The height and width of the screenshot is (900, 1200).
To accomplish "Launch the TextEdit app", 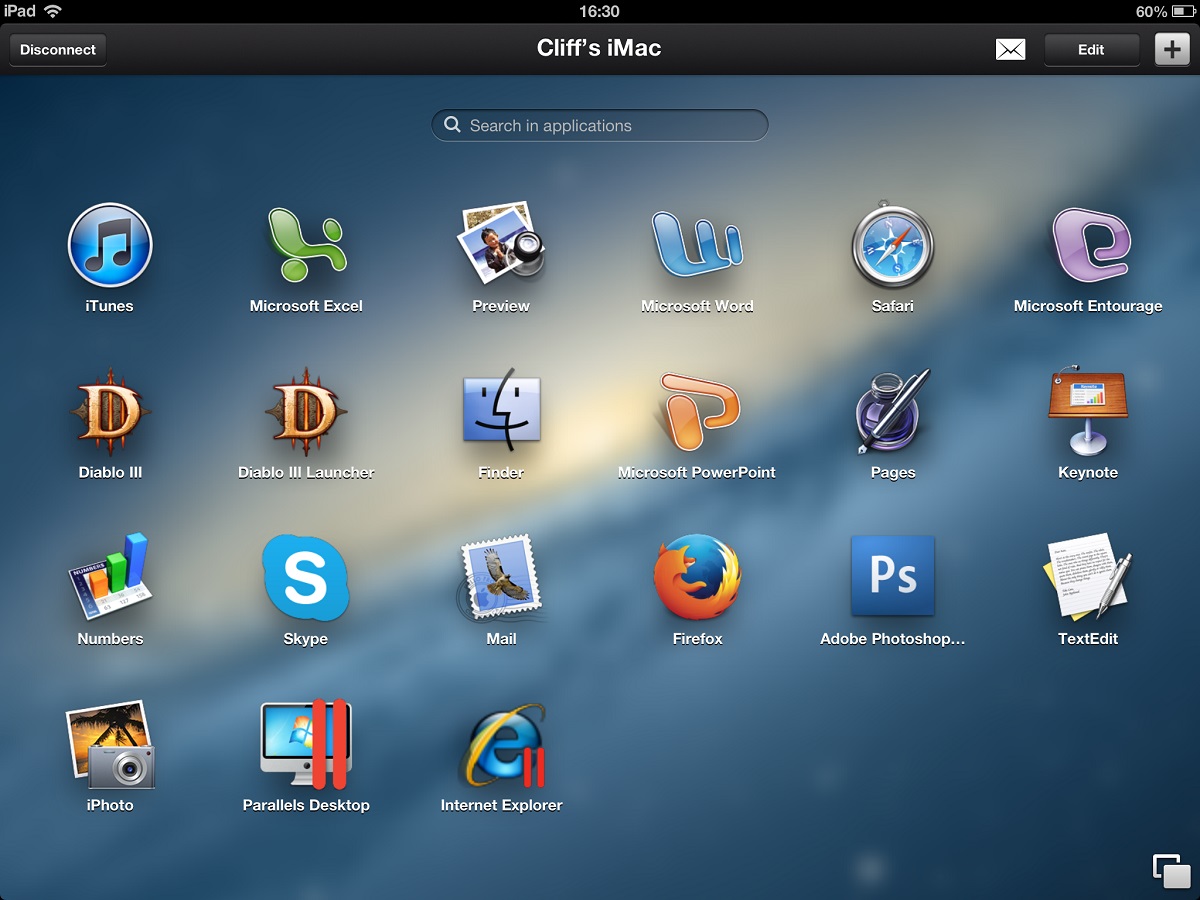I will click(x=1088, y=577).
